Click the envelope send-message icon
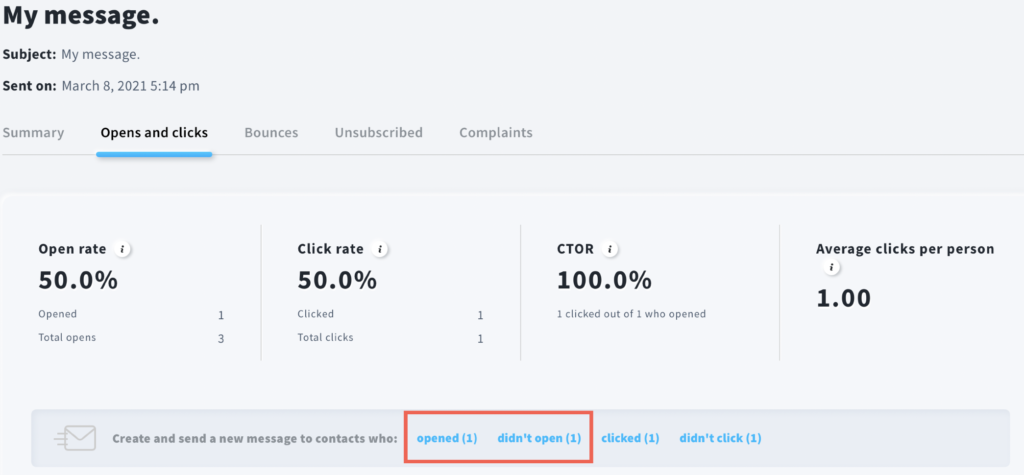The image size is (1024, 475). tap(75, 438)
